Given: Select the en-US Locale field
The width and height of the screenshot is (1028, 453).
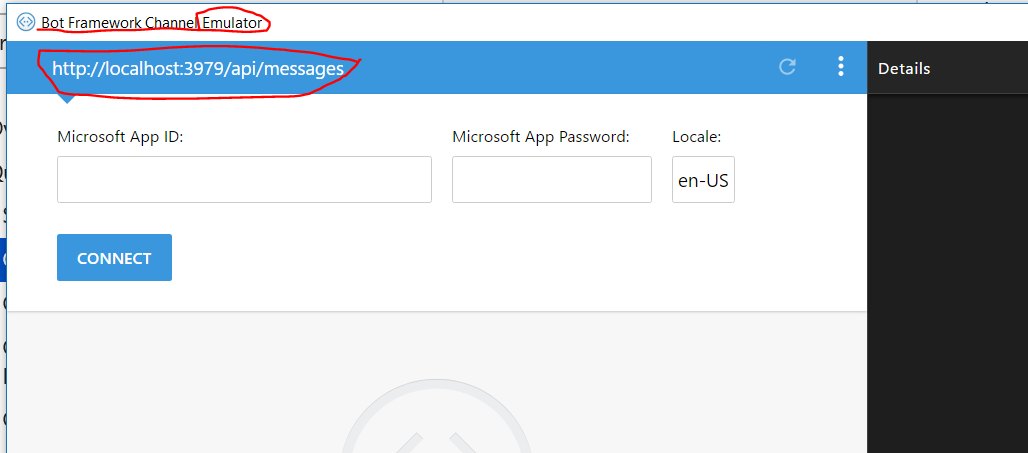Looking at the screenshot, I should point(703,180).
